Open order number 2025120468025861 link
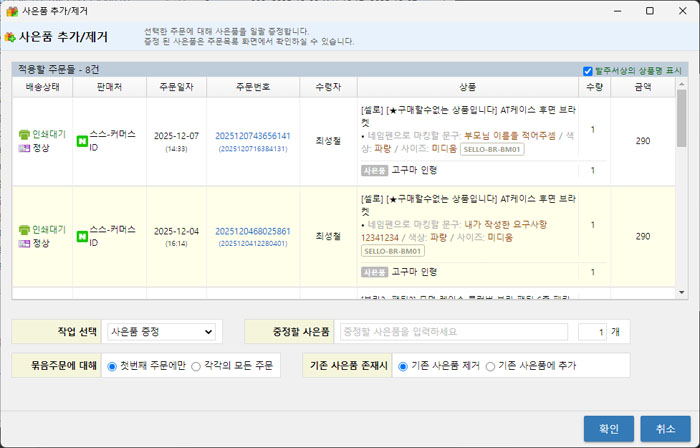The image size is (700, 448). pyautogui.click(x=253, y=231)
